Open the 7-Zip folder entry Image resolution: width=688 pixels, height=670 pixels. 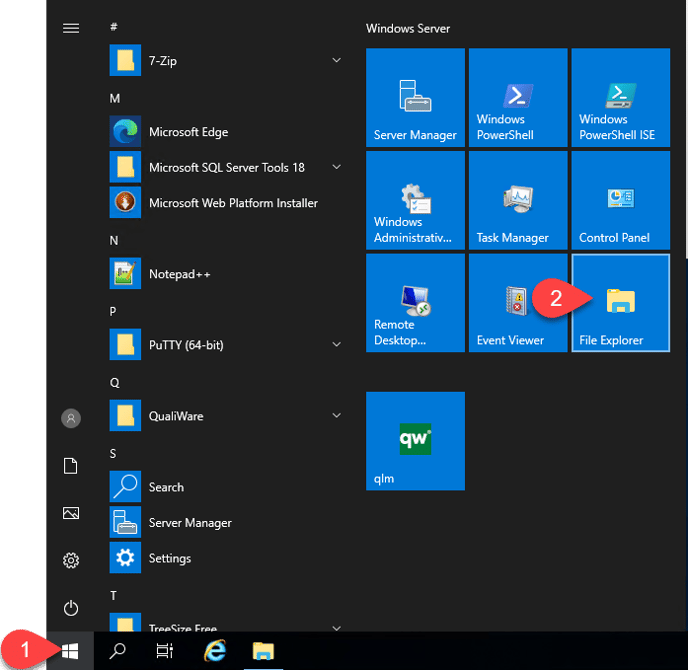point(226,60)
